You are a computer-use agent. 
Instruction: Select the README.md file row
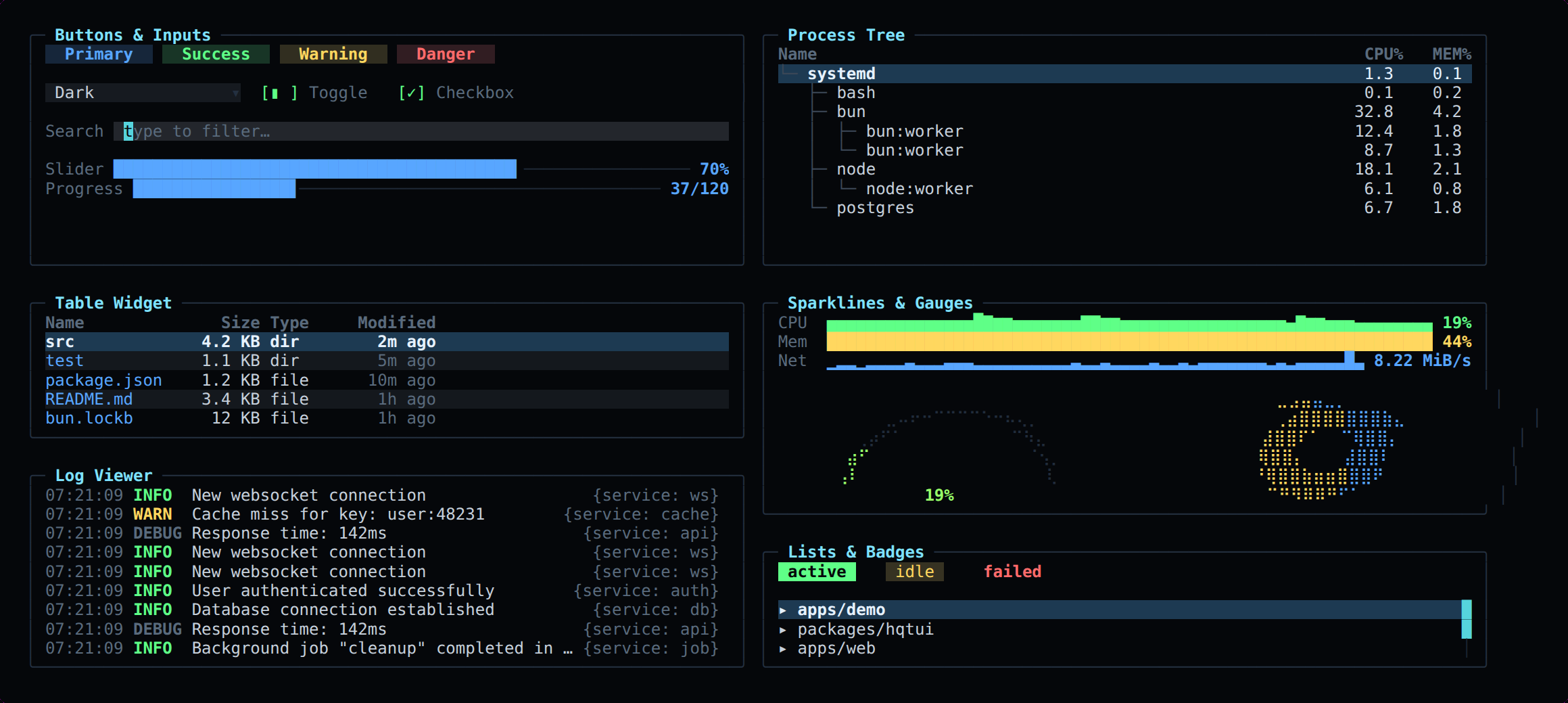pos(387,399)
